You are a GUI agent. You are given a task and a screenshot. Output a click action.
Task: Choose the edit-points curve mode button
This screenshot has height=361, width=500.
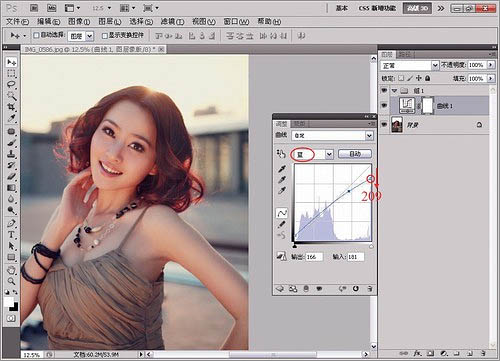click(x=282, y=213)
